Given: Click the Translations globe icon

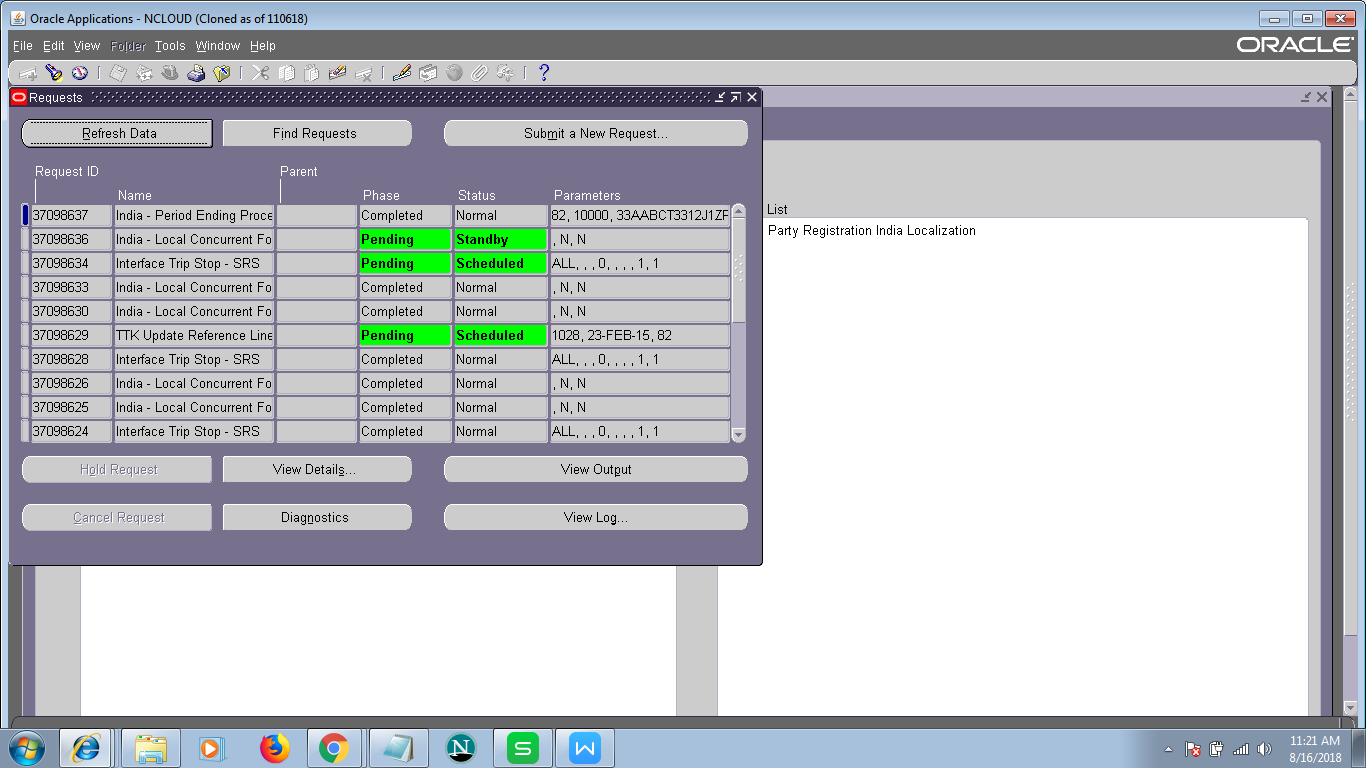Looking at the screenshot, I should click(454, 73).
